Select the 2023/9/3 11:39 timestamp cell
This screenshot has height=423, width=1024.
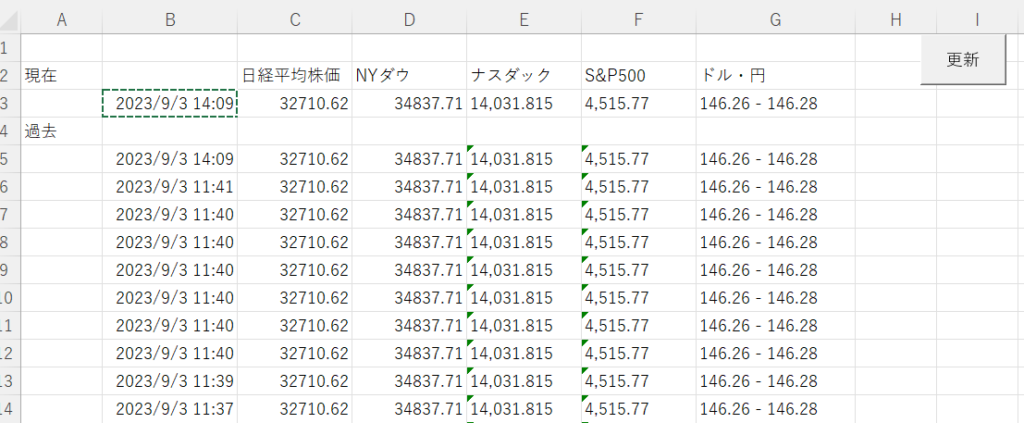170,381
